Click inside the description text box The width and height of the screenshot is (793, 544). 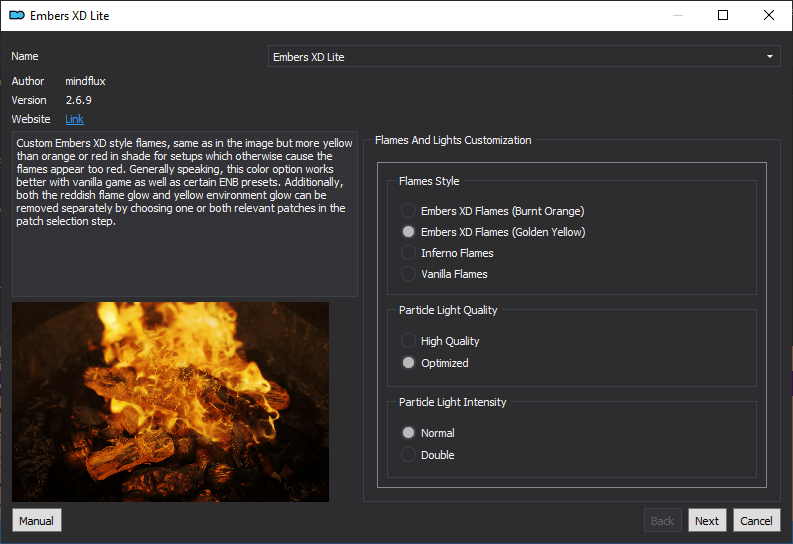(185, 214)
